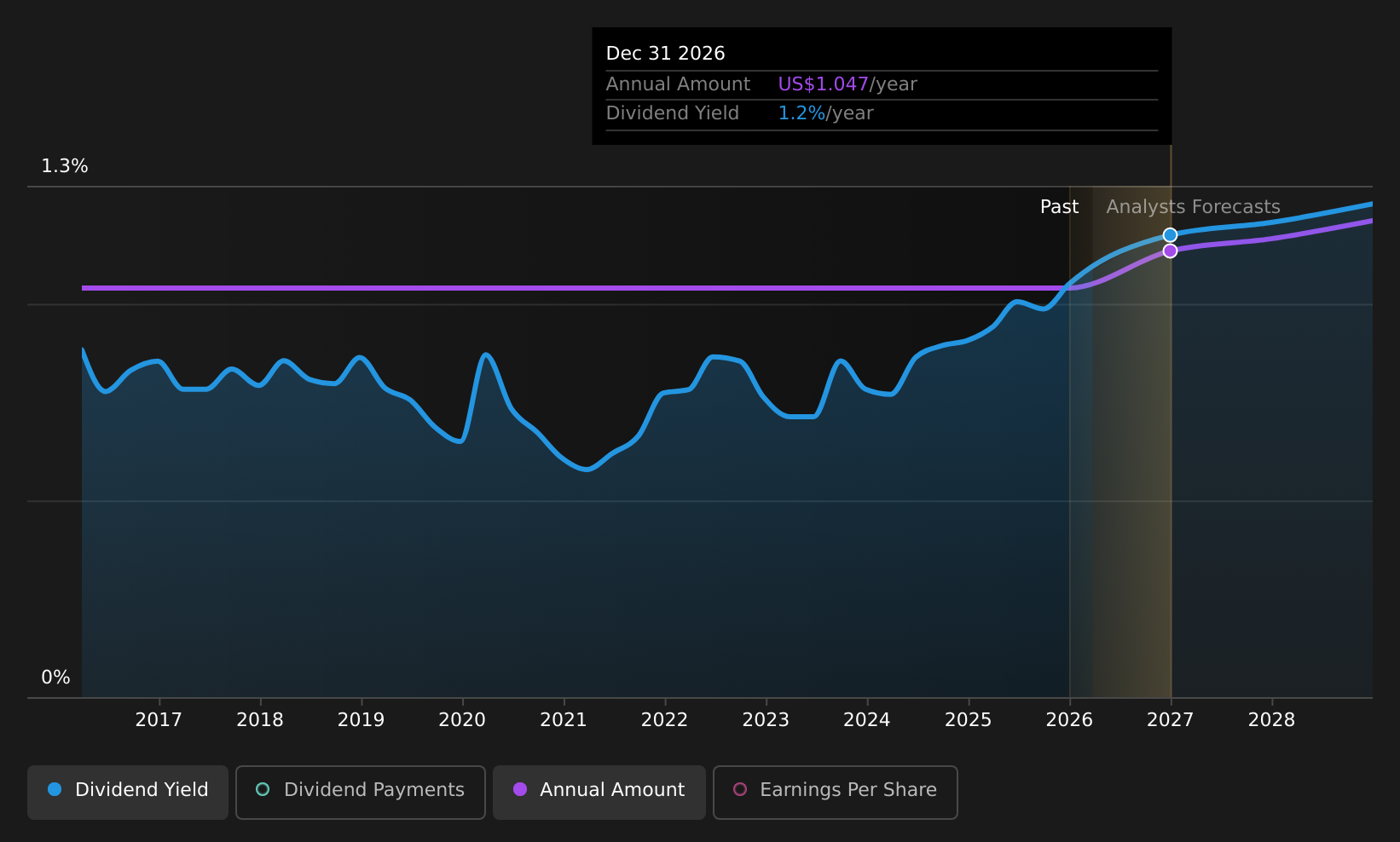Click the Past label on chart

1059,207
